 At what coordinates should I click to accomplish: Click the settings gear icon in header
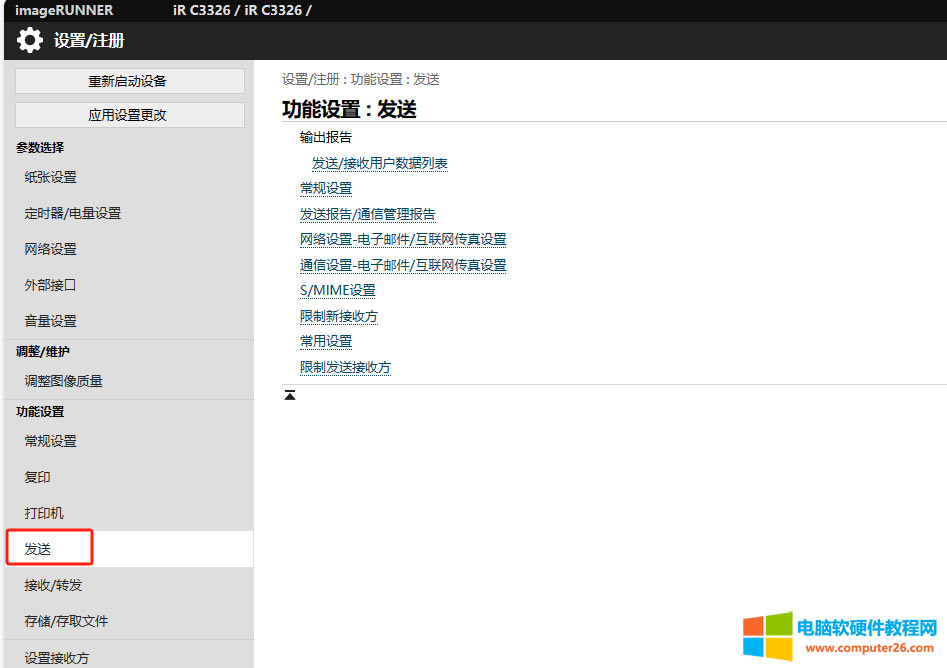(30, 41)
